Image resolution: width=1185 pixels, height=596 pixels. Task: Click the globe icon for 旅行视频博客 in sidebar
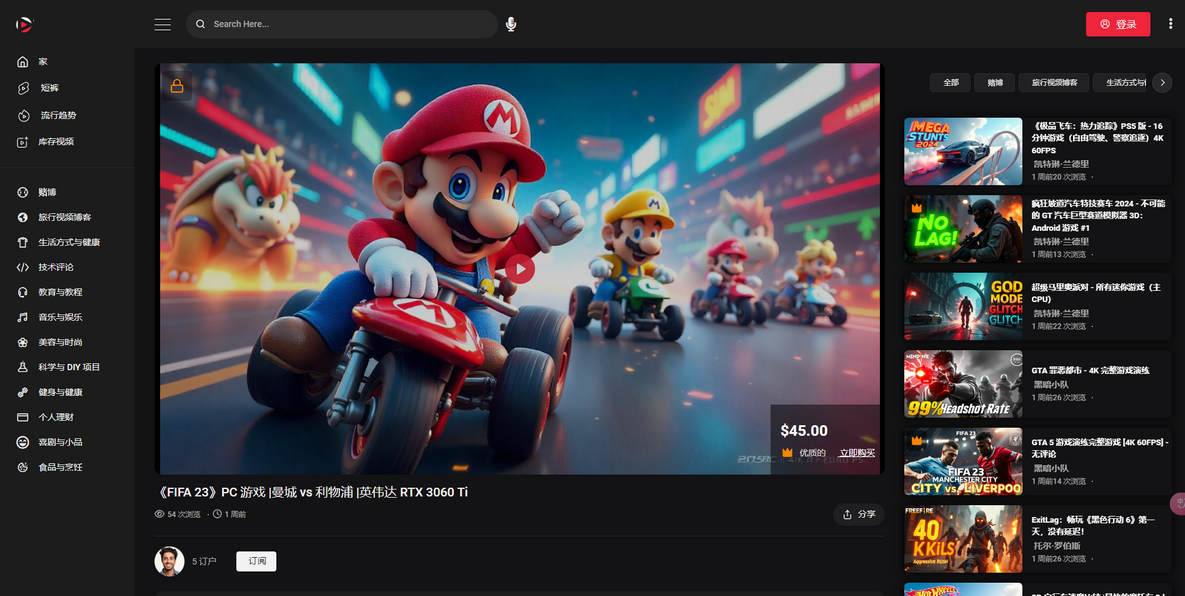[x=23, y=218]
